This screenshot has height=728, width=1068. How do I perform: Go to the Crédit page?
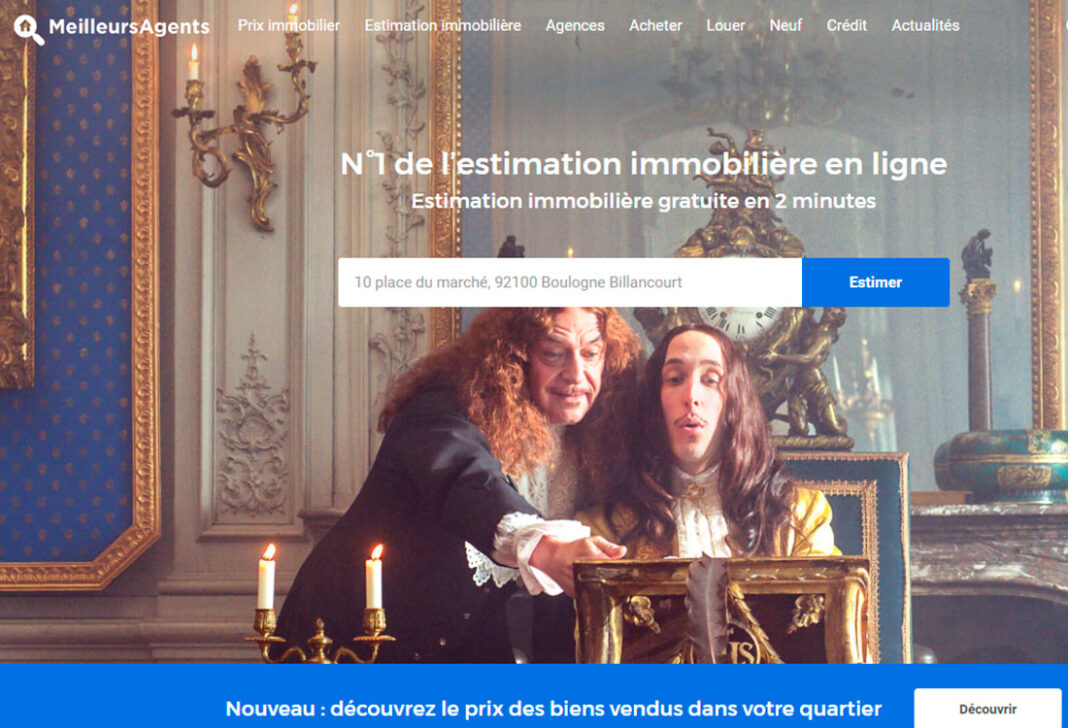pyautogui.click(x=847, y=26)
